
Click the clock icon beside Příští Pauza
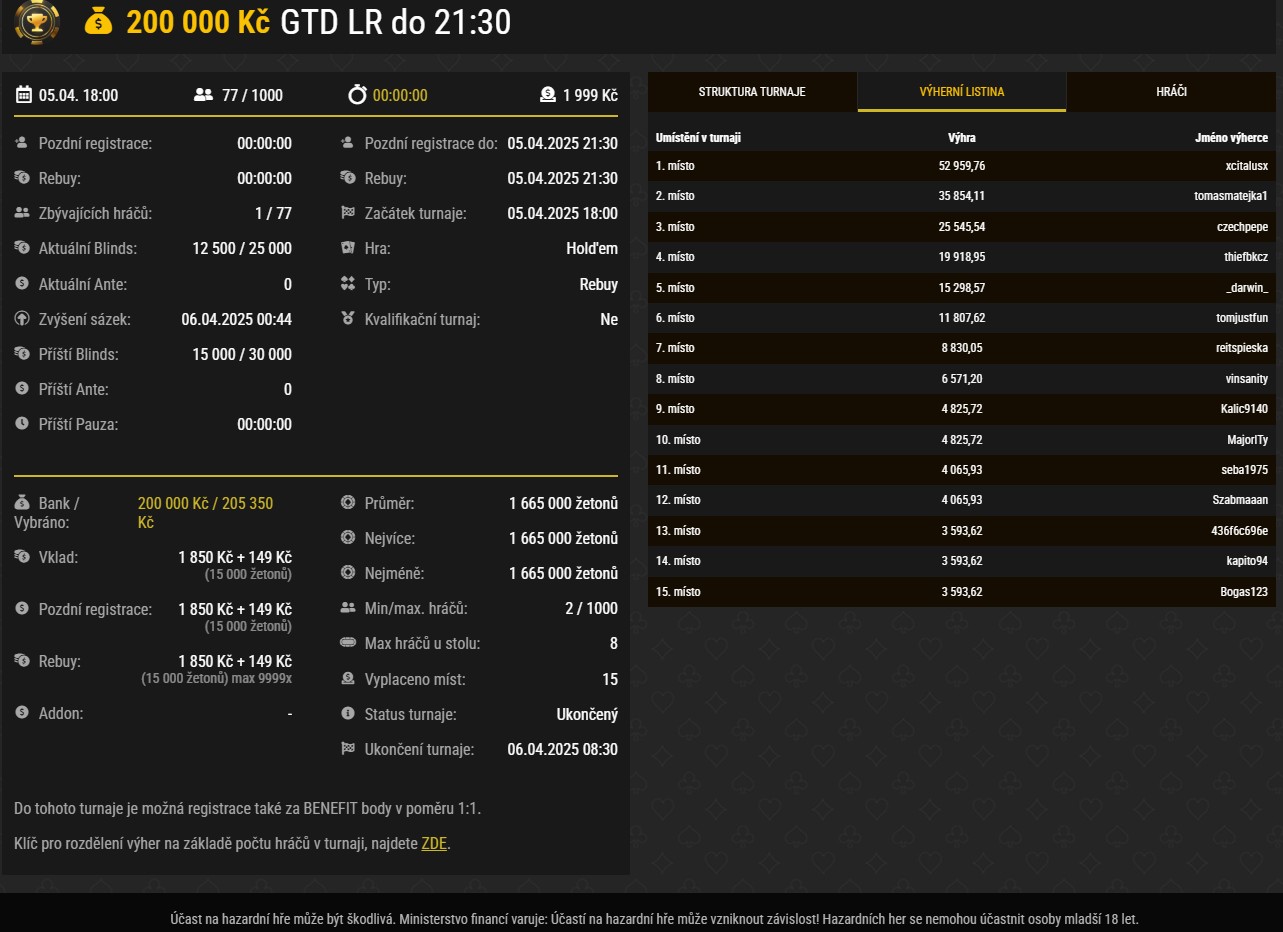22,424
